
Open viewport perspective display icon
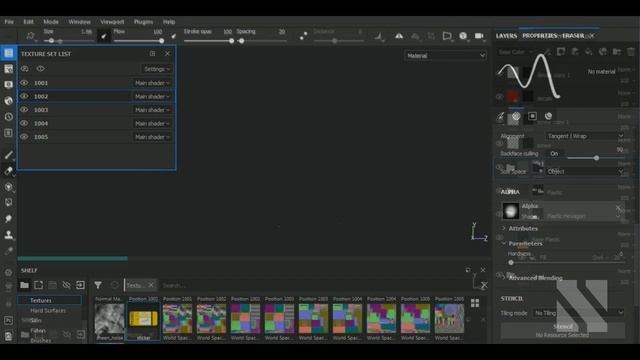click(447, 36)
